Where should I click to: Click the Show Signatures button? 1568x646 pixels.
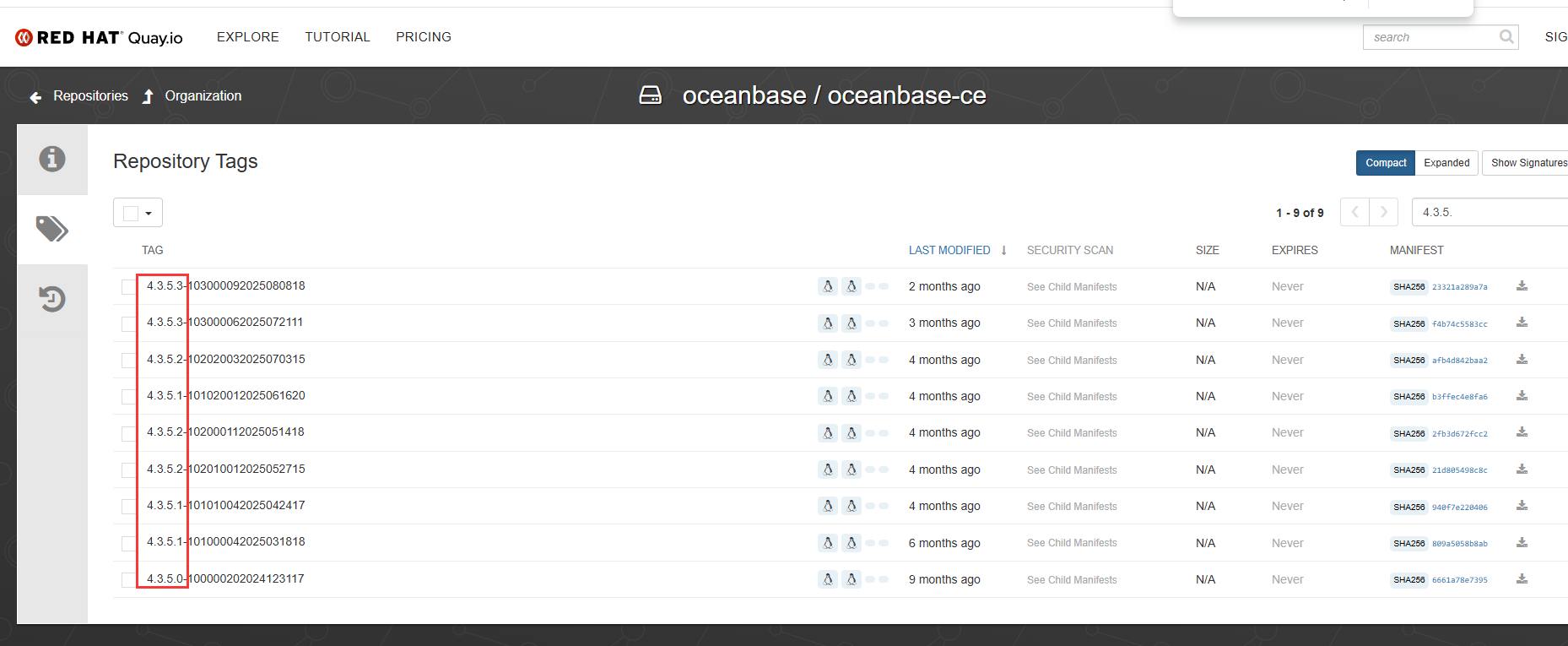tap(1527, 163)
